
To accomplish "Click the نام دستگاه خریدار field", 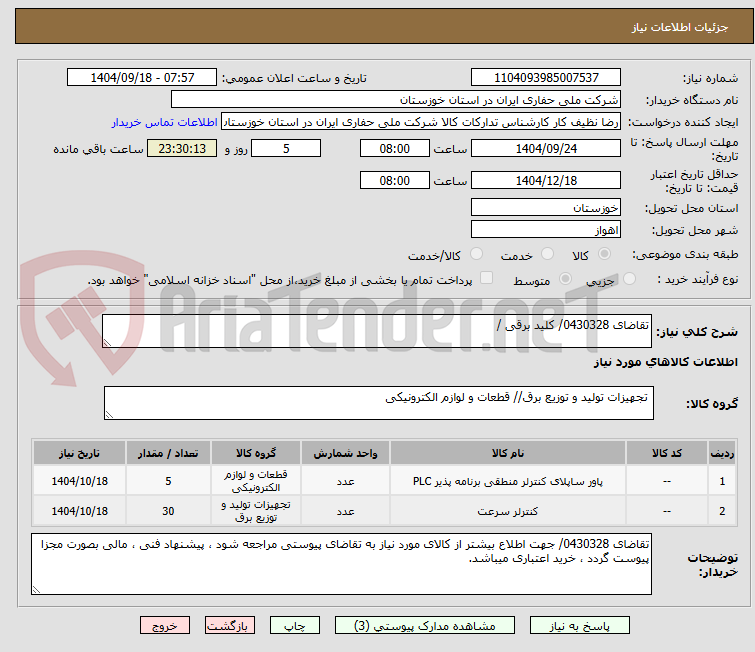I will pos(395,100).
